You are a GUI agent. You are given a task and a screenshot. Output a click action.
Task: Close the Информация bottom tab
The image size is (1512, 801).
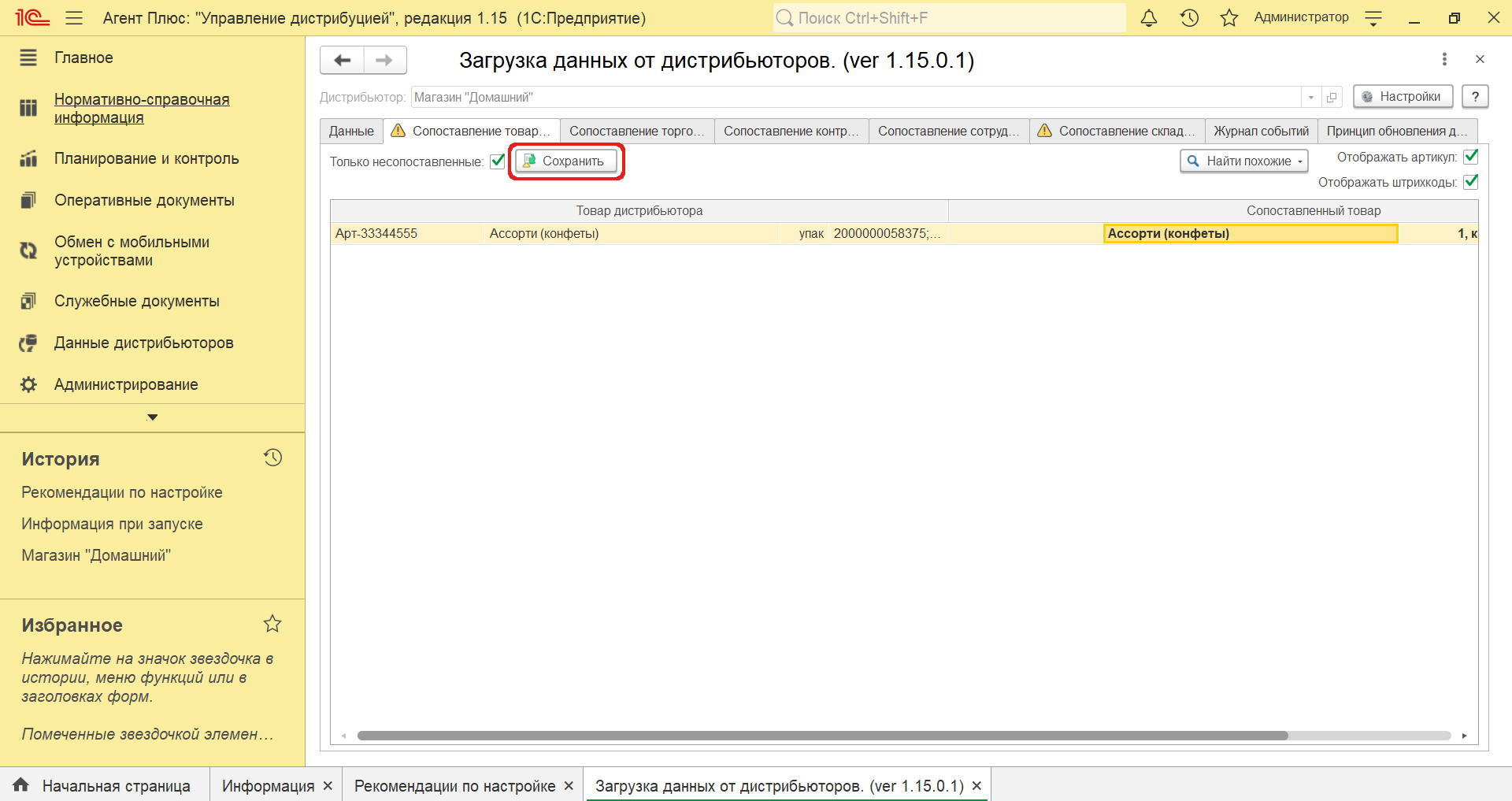pos(328,786)
